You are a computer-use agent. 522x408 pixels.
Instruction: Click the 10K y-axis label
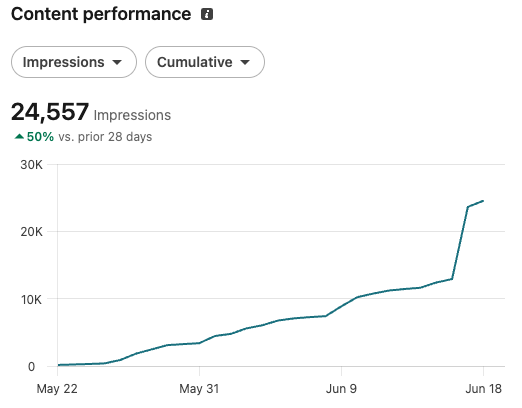coord(31,300)
